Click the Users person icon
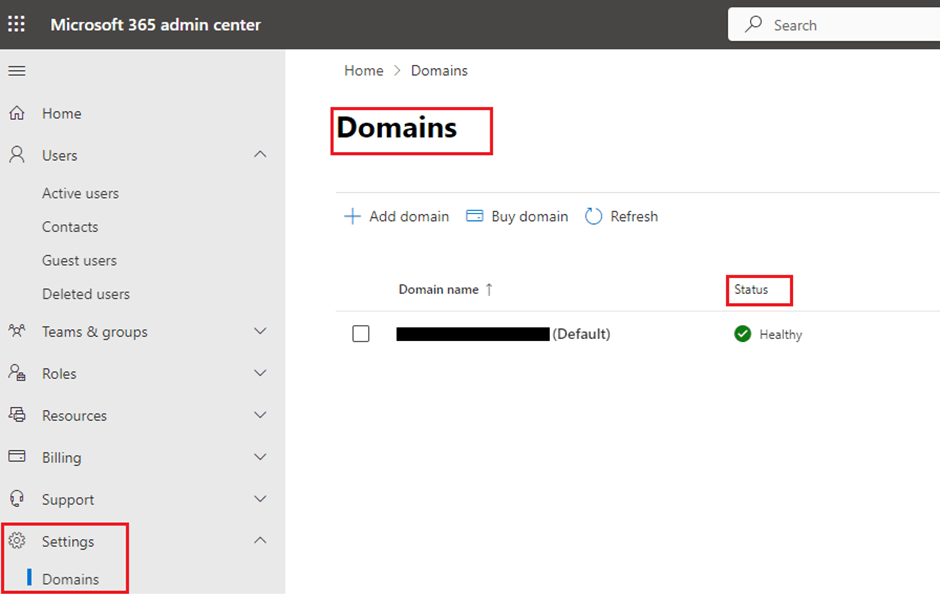 point(17,155)
